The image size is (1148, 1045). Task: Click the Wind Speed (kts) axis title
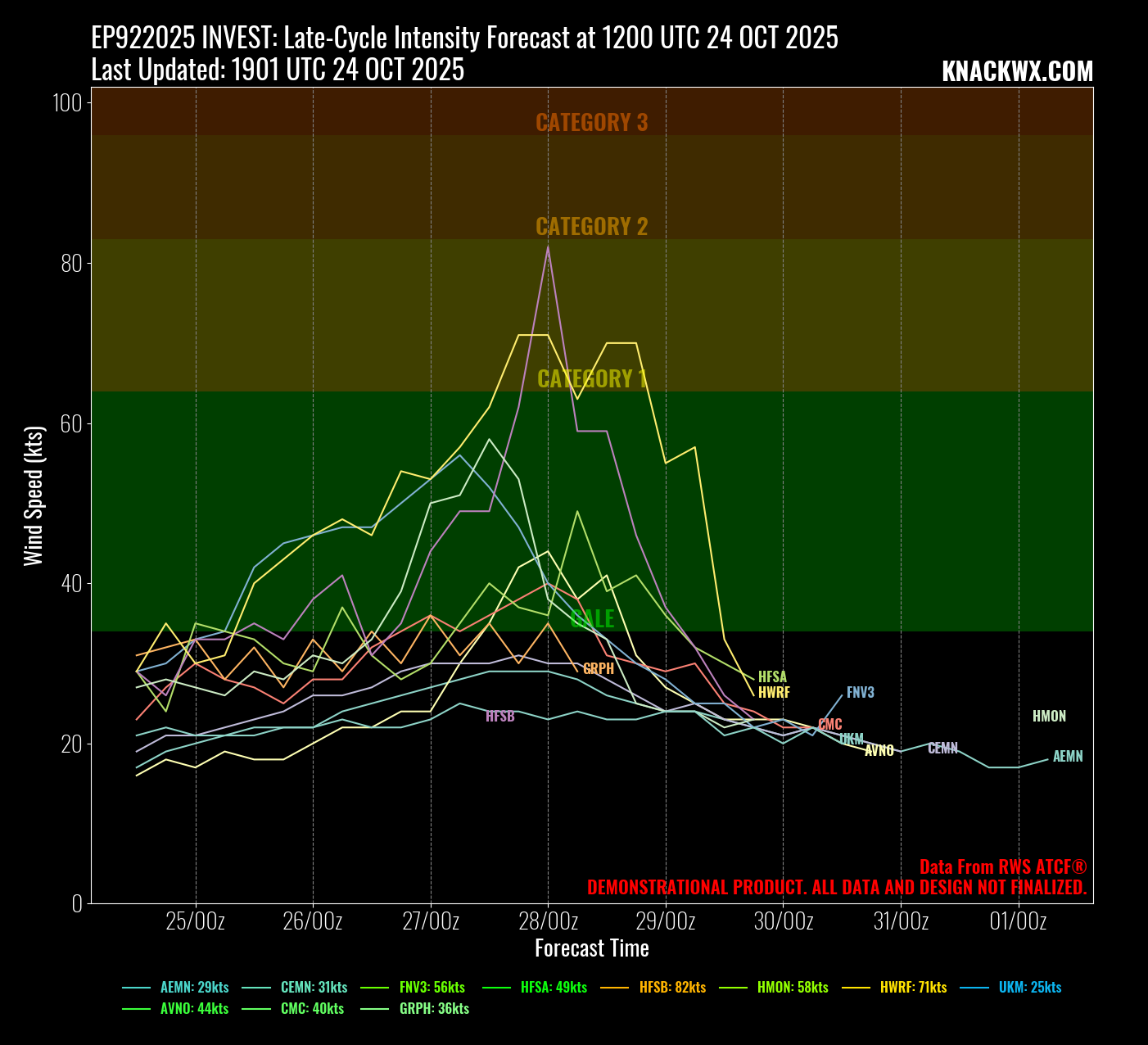click(33, 495)
